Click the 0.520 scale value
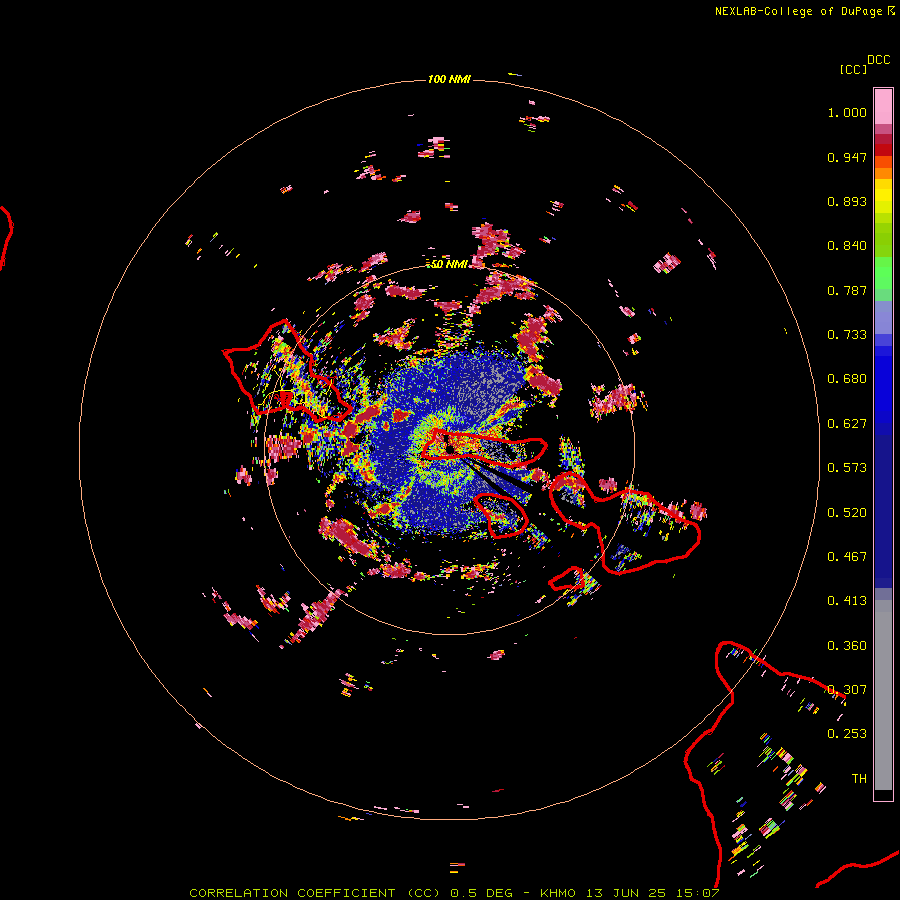Screen dimensions: 900x900 pyautogui.click(x=847, y=513)
